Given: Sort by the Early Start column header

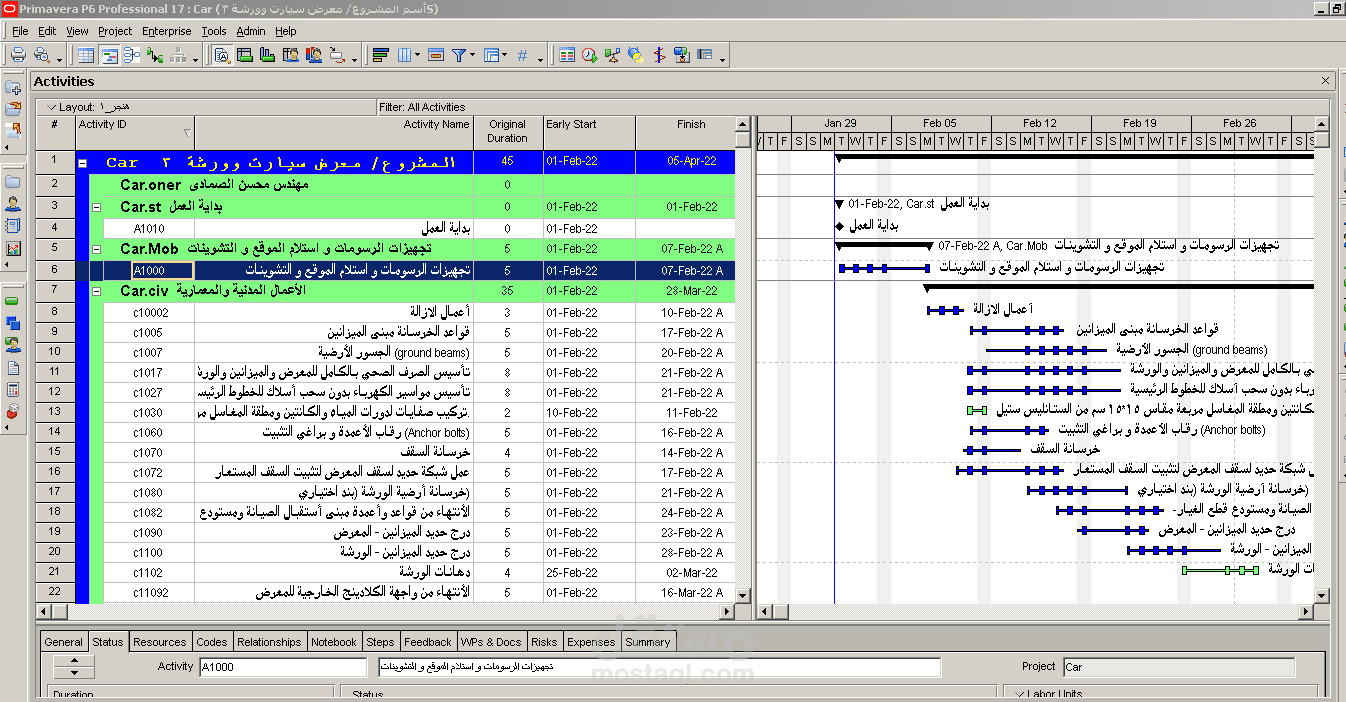Looking at the screenshot, I should (x=588, y=131).
